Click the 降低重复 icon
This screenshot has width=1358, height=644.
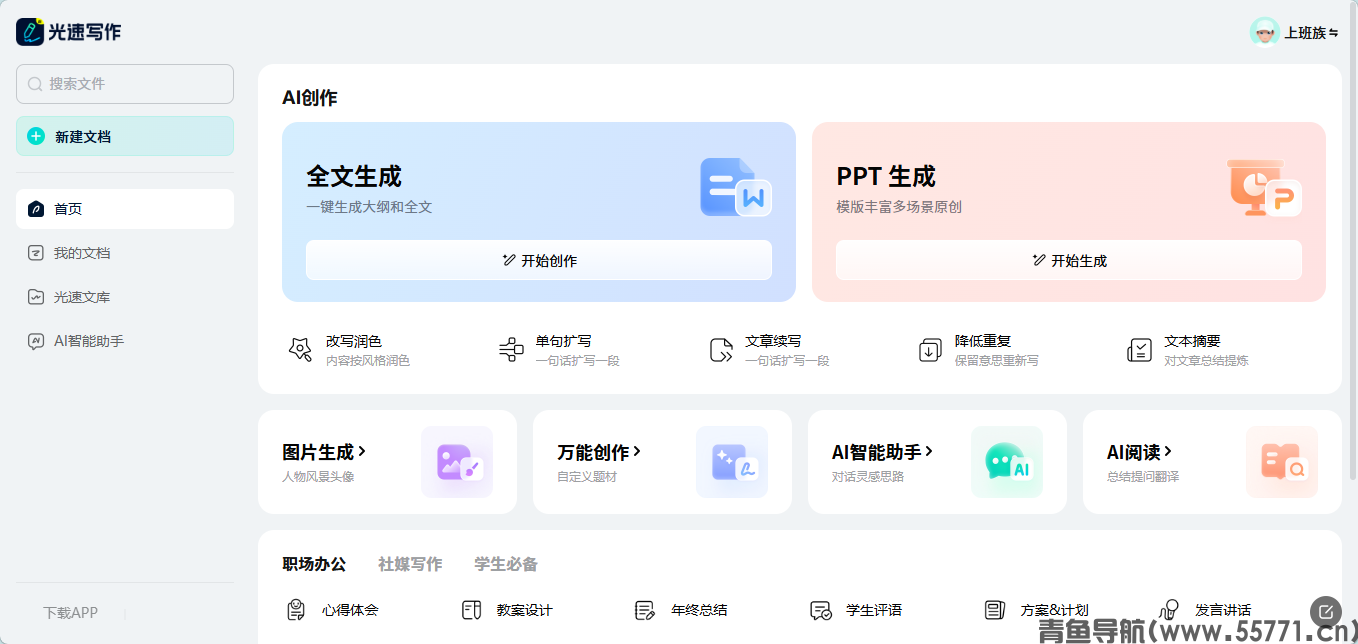pos(930,350)
